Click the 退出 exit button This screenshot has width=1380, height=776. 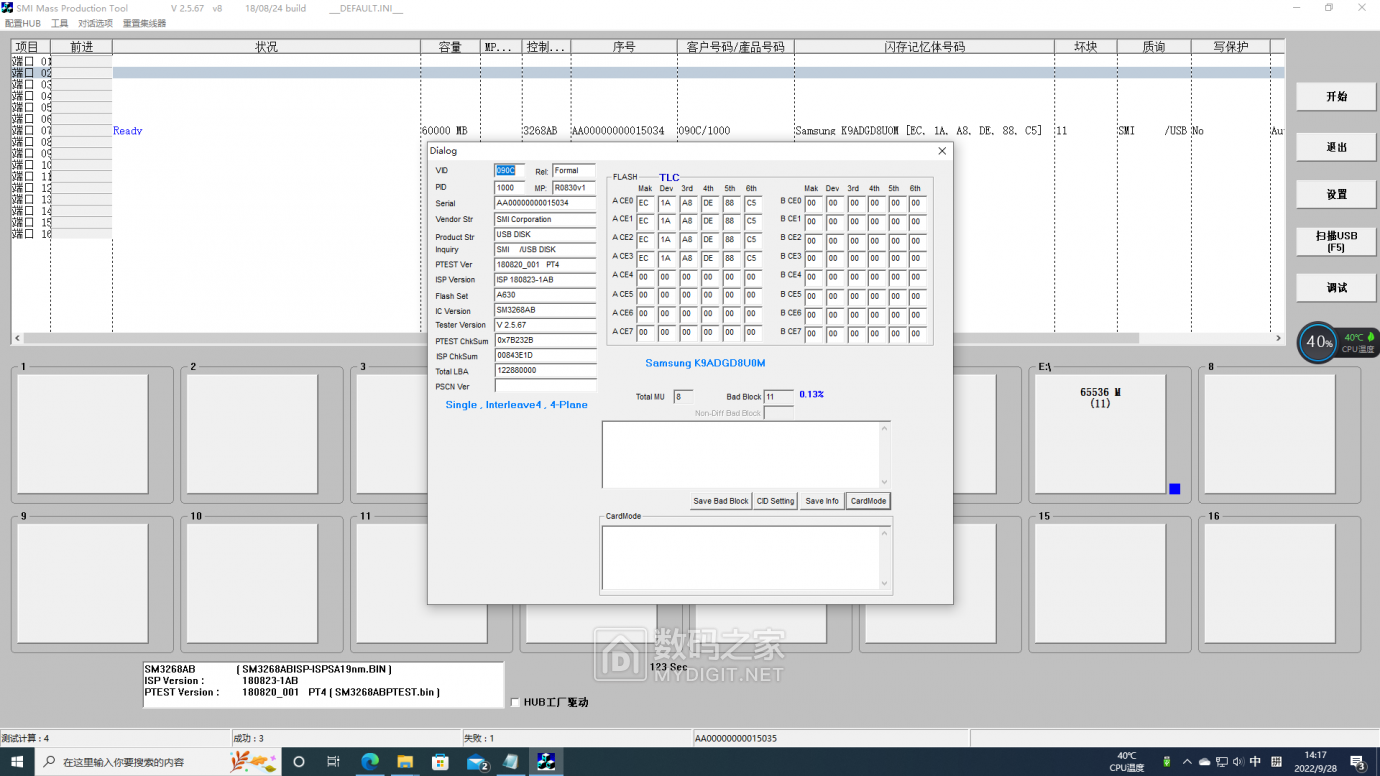(x=1336, y=147)
